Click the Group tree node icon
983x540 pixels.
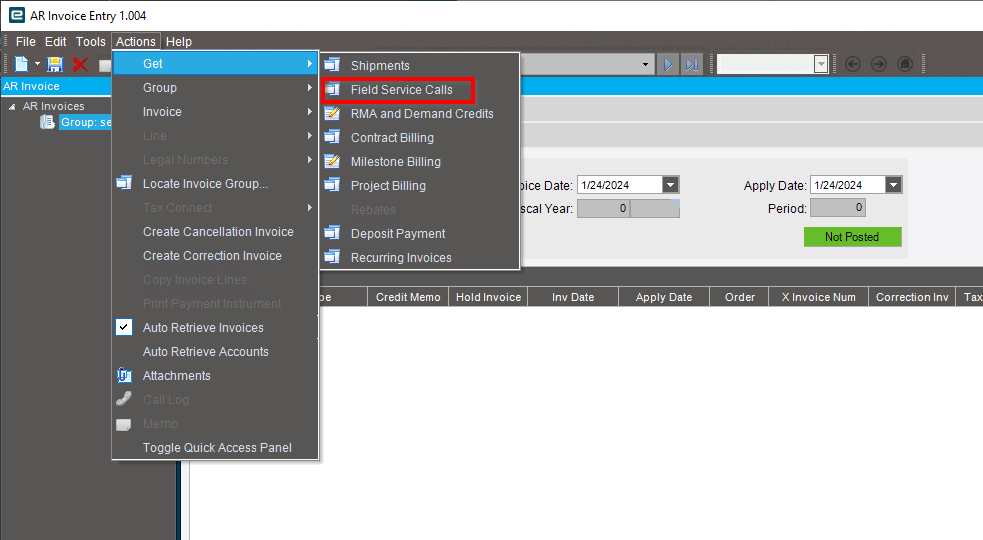pyautogui.click(x=48, y=122)
